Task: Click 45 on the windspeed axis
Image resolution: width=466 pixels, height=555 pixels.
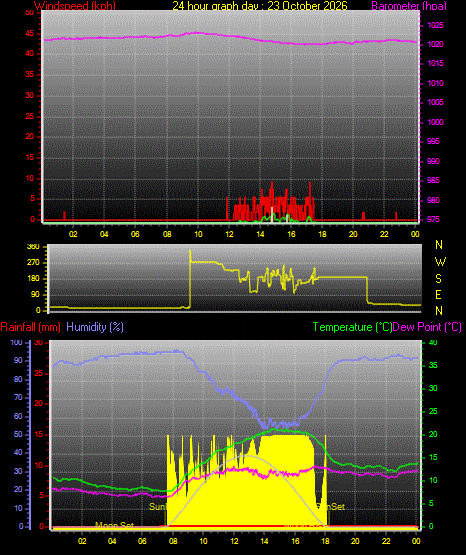Action: pyautogui.click(x=30, y=34)
